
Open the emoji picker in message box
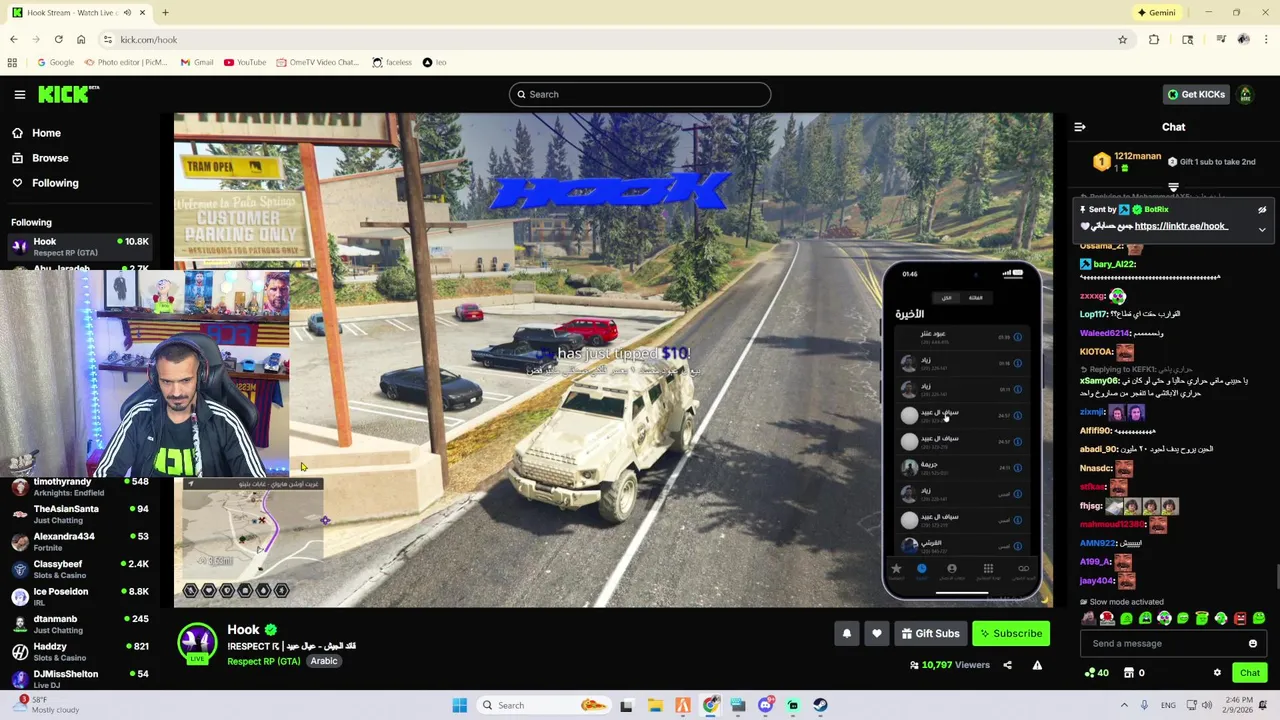point(1252,644)
